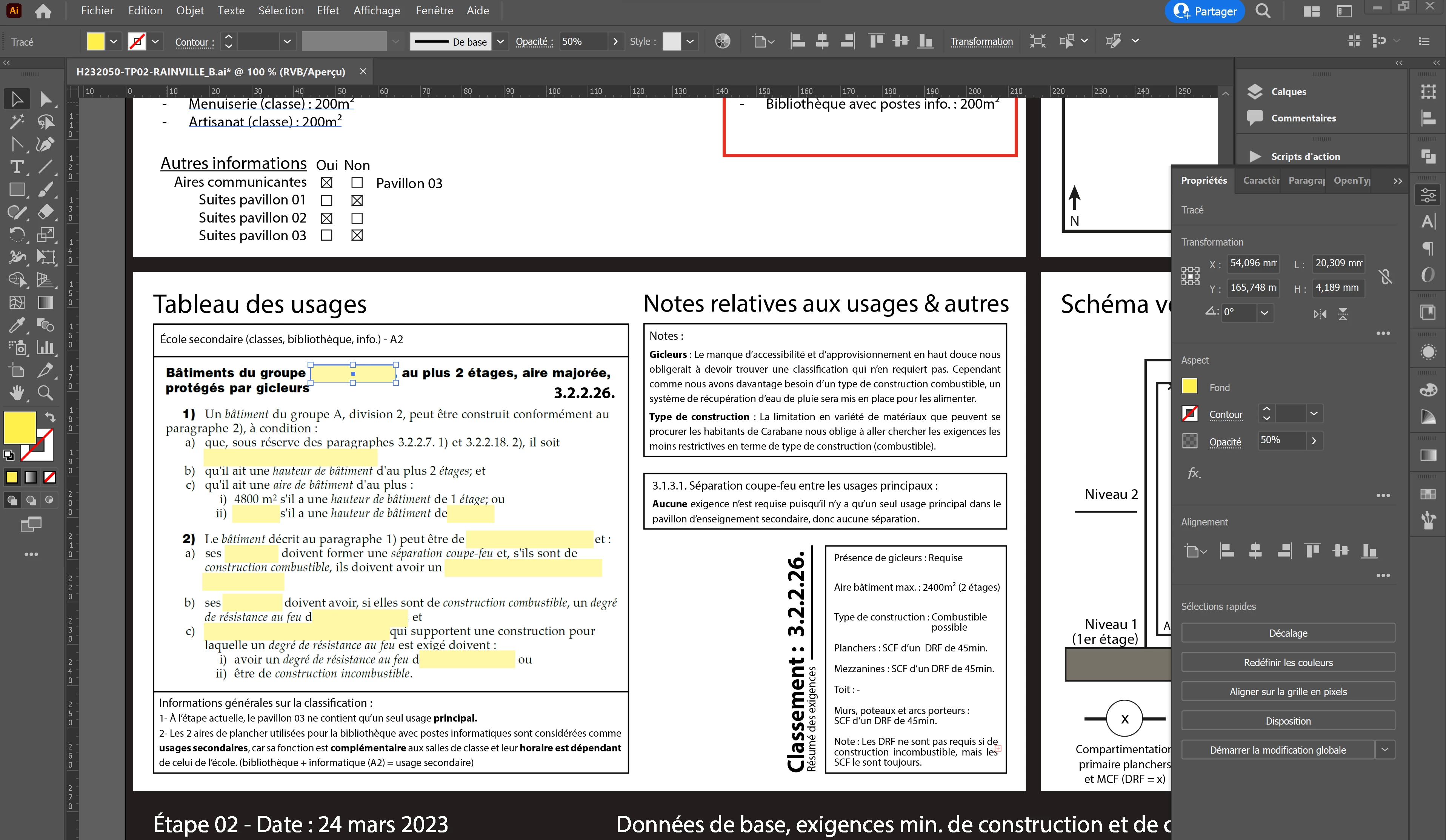Switch to the Caractère tab
Viewport: 1446px width, 840px height.
pyautogui.click(x=1261, y=180)
